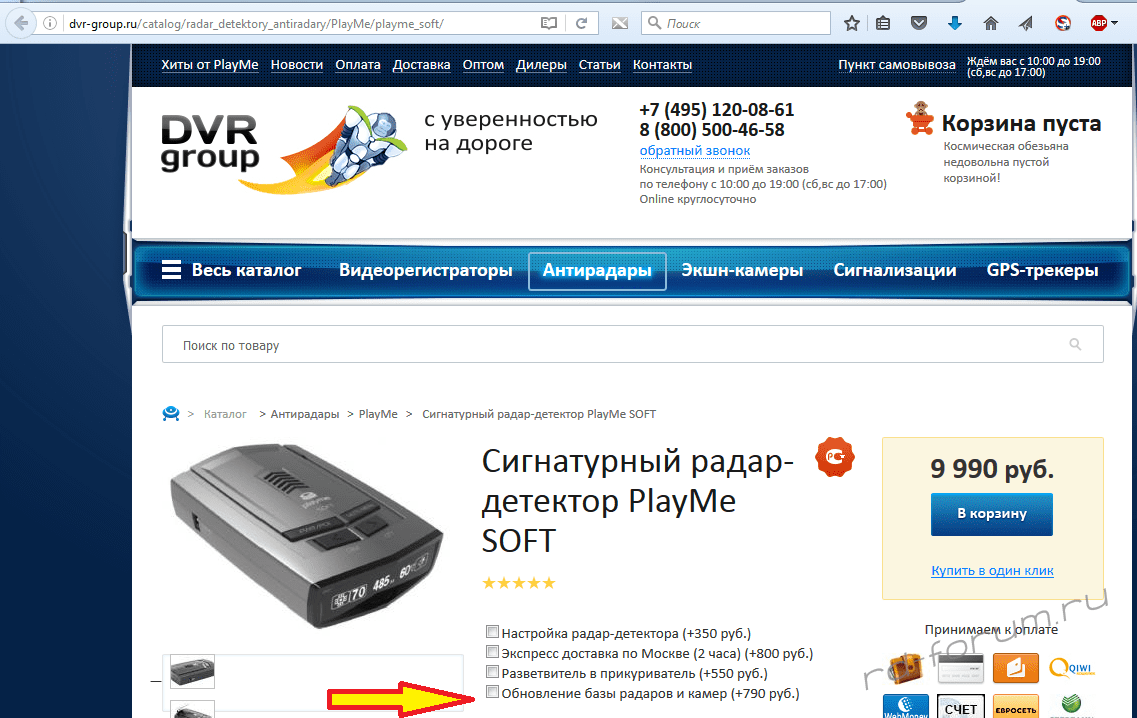Select Разветвитель в прикуриватель checkbox
This screenshot has width=1137, height=718.
click(492, 672)
